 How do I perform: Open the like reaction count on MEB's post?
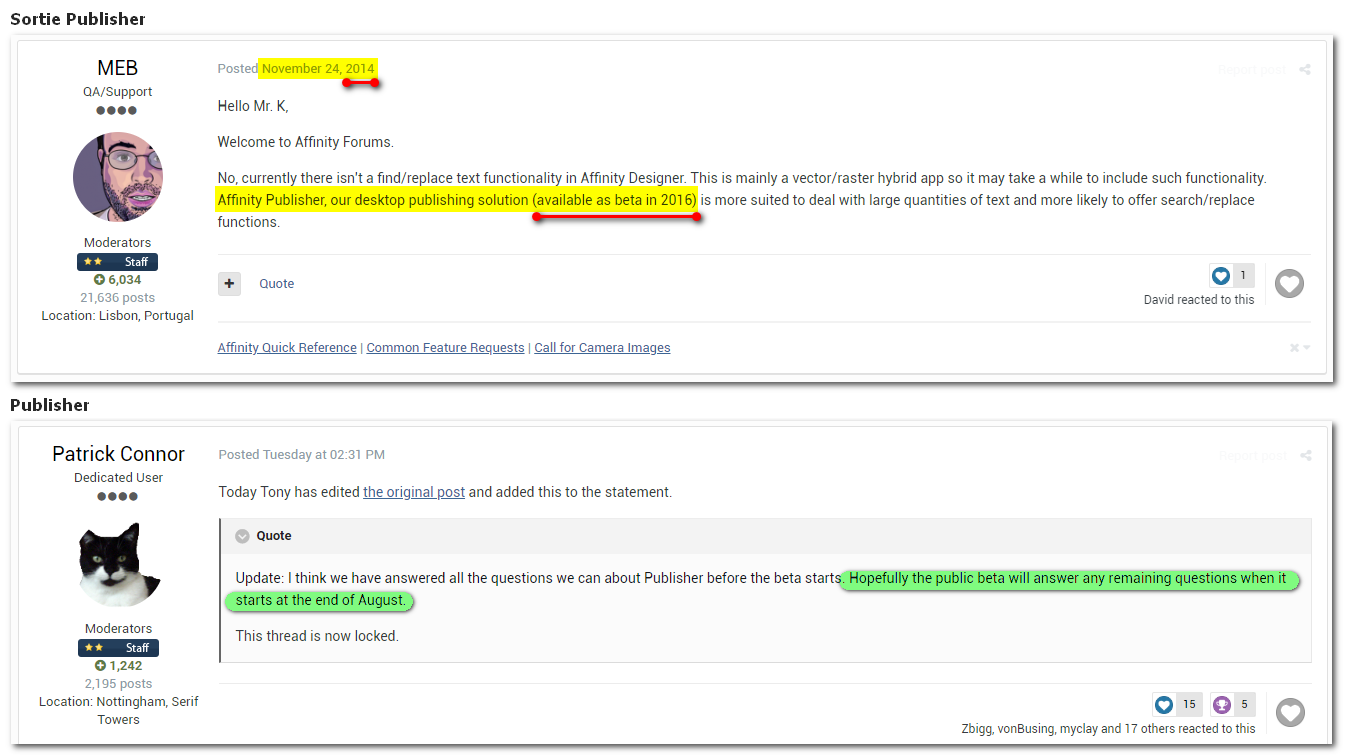pyautogui.click(x=1231, y=276)
